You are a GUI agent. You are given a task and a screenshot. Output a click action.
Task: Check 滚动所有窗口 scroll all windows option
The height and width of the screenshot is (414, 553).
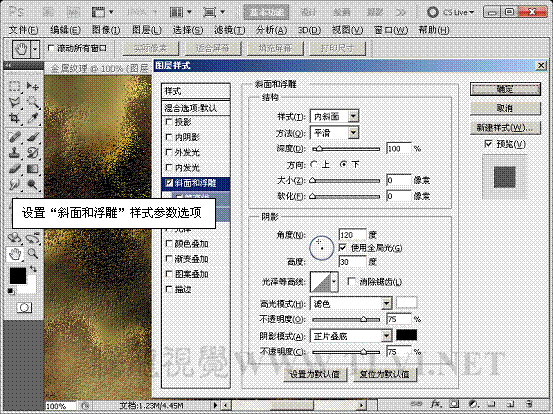(51, 48)
